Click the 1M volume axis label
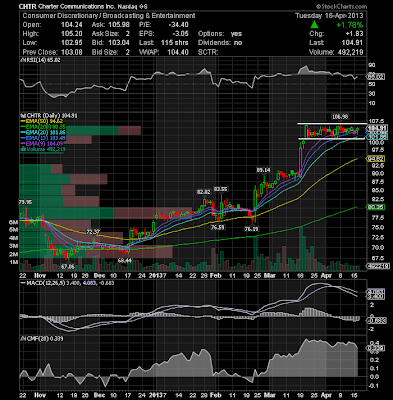Viewport: 393px width, 400px height. point(13,262)
